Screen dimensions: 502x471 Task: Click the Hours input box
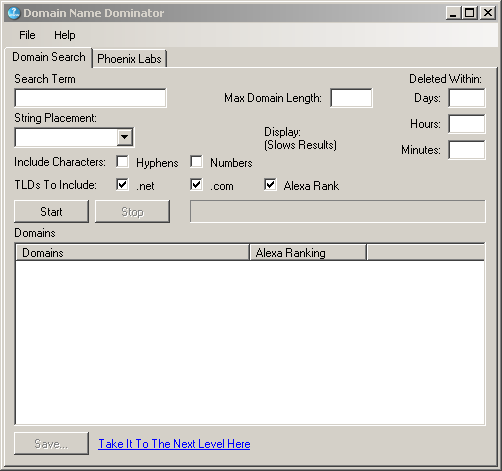tap(467, 124)
